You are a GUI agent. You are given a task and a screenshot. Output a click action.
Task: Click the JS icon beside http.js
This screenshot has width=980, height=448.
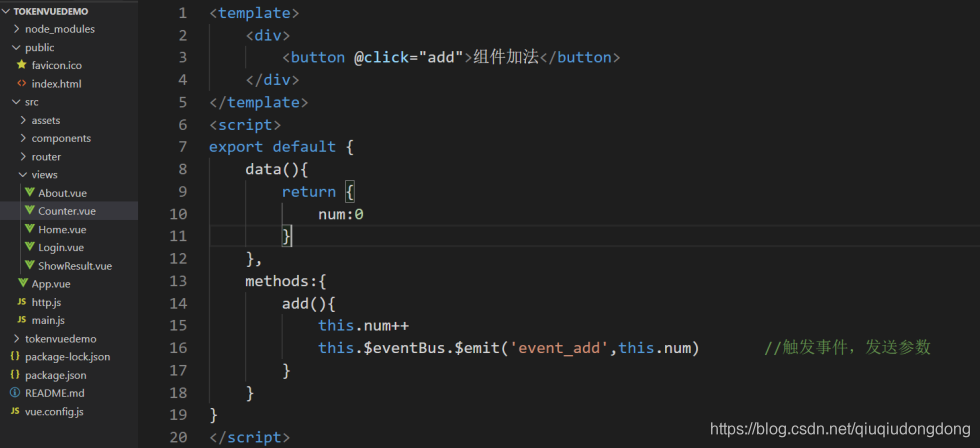(21, 302)
